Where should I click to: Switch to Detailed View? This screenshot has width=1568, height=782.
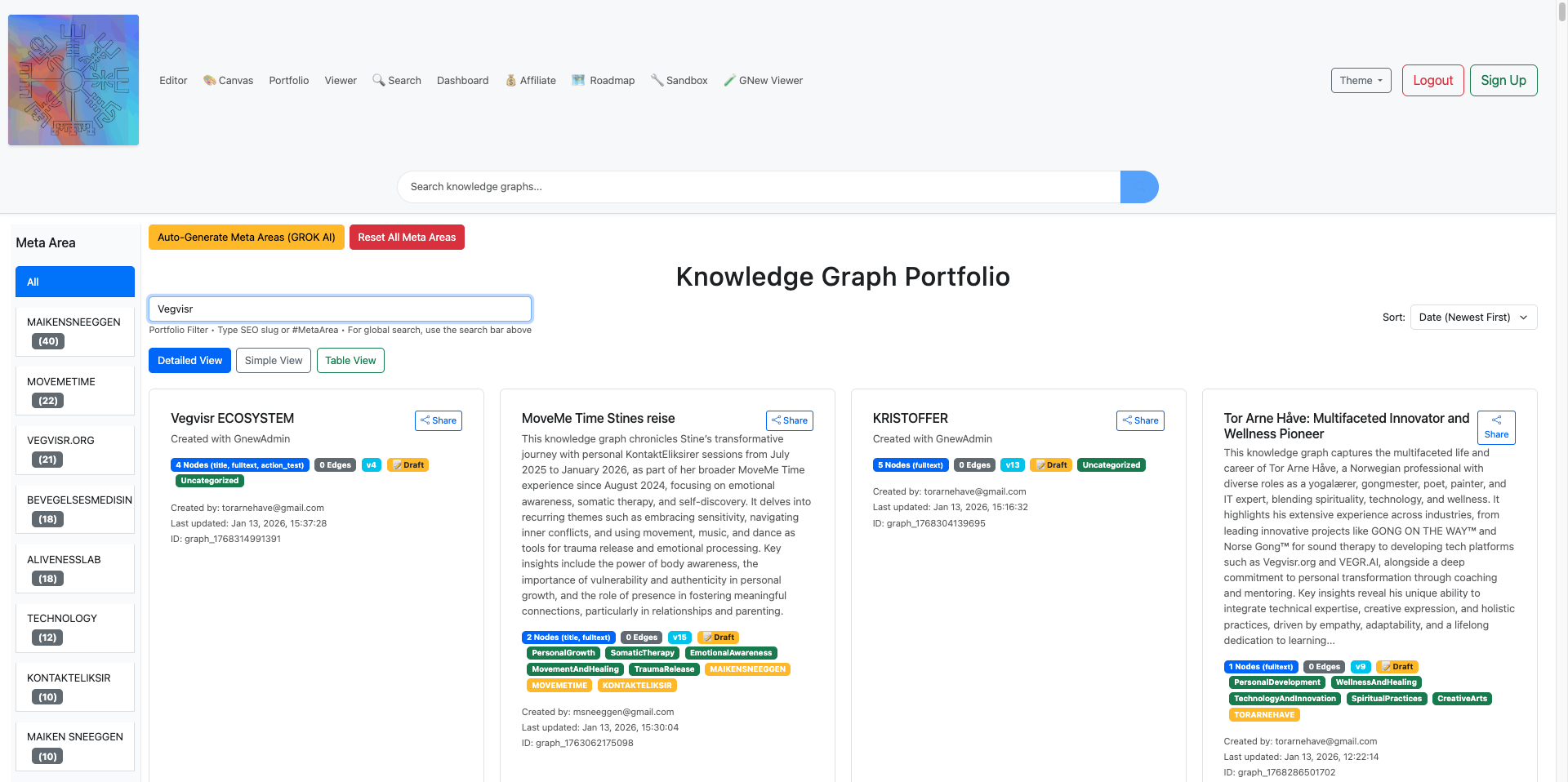tap(189, 361)
